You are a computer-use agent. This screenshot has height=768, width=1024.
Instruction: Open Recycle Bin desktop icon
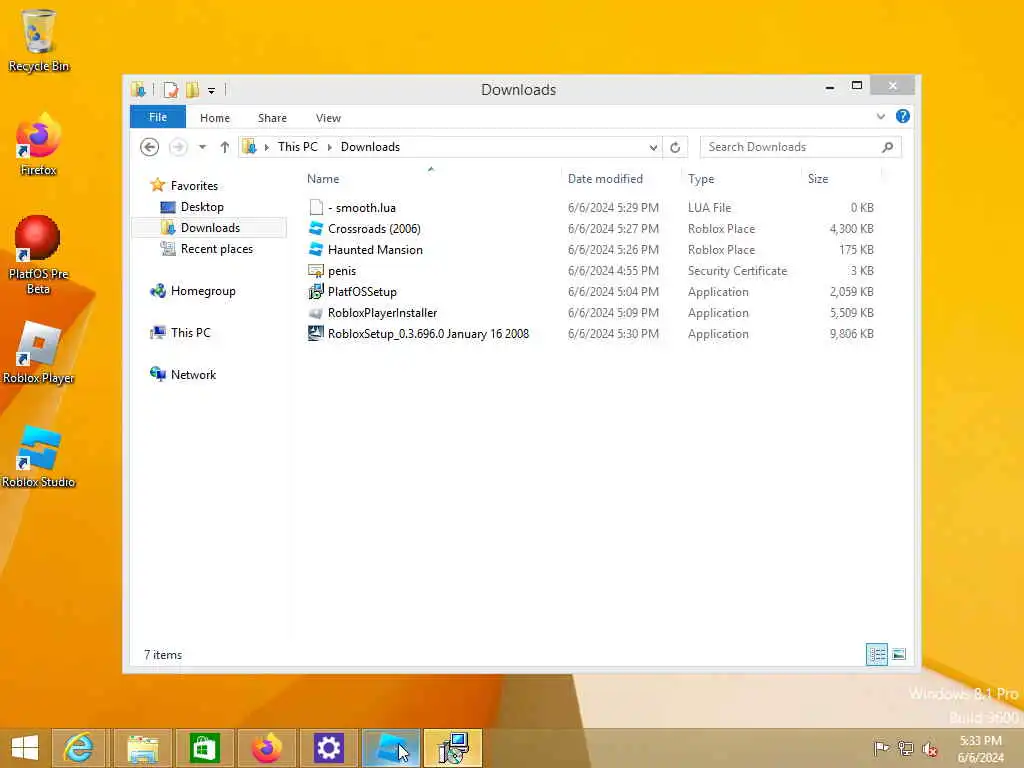pos(39,40)
